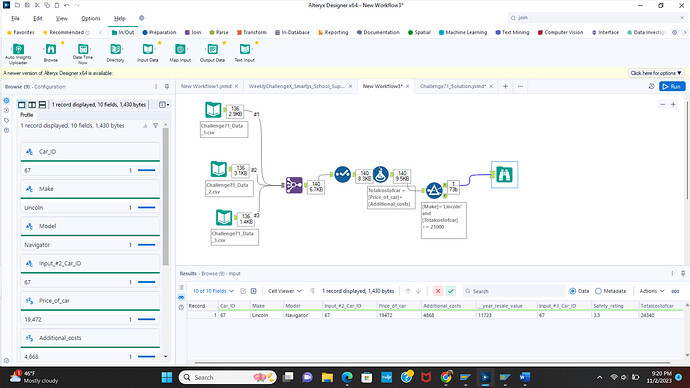
Task: Select the Join Multiple tool on the canvas
Action: 294,185
